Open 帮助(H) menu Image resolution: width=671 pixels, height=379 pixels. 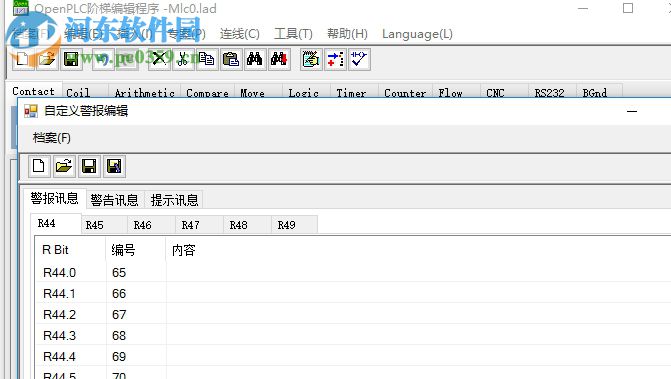point(347,34)
